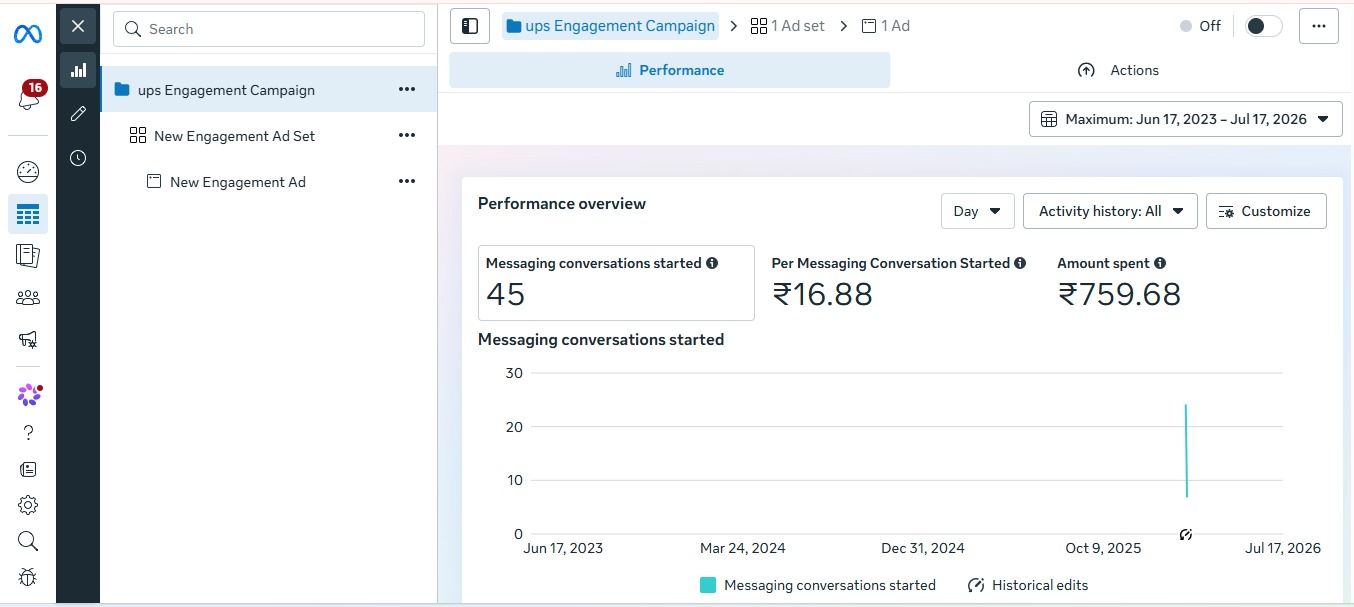Click the Customize button
The image size is (1354, 607).
(x=1266, y=211)
